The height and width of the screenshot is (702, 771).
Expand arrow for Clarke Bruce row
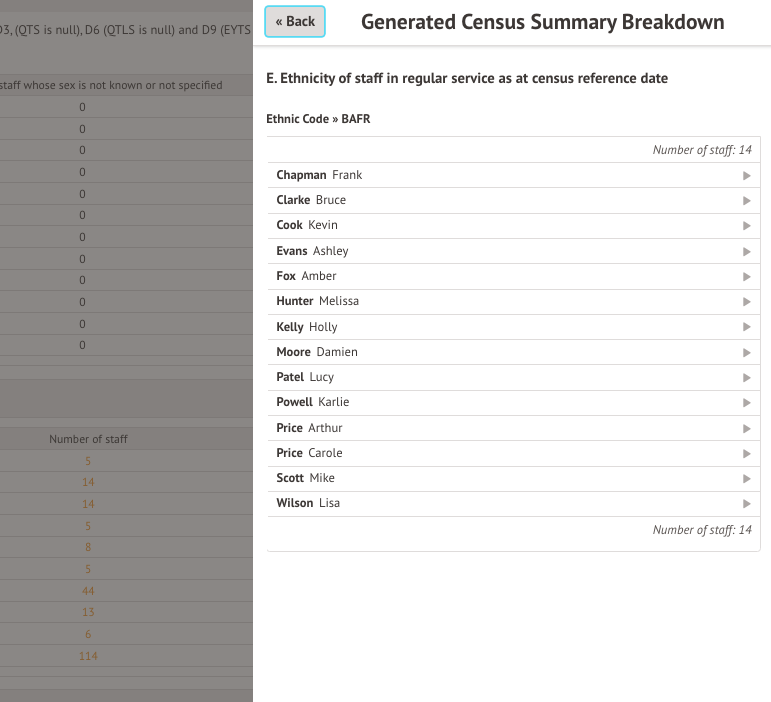pyautogui.click(x=746, y=200)
